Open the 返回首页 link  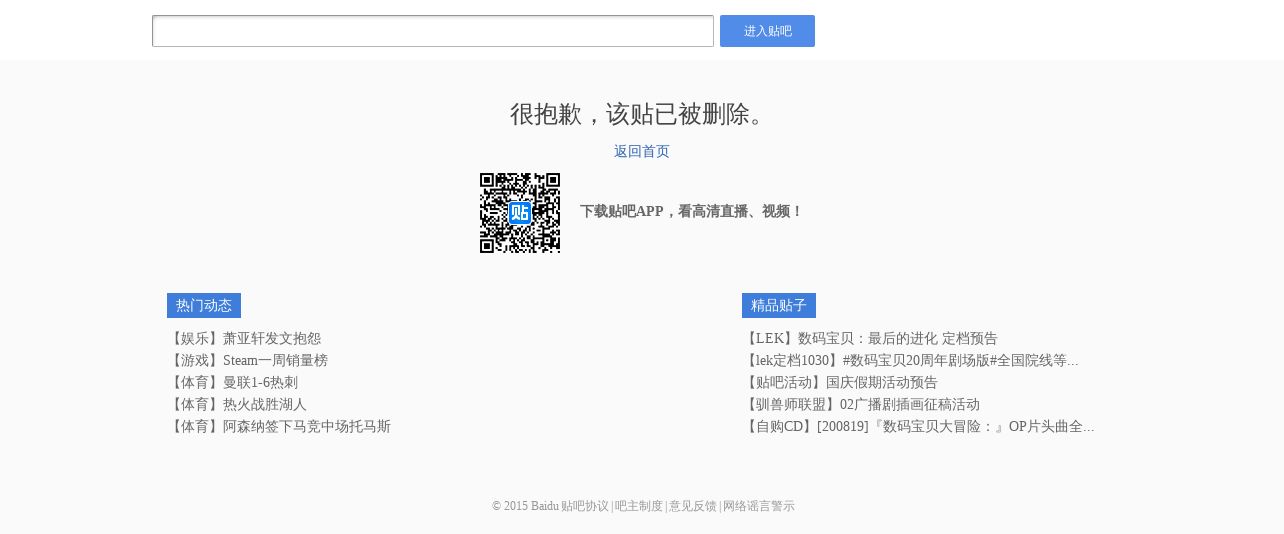tap(642, 151)
